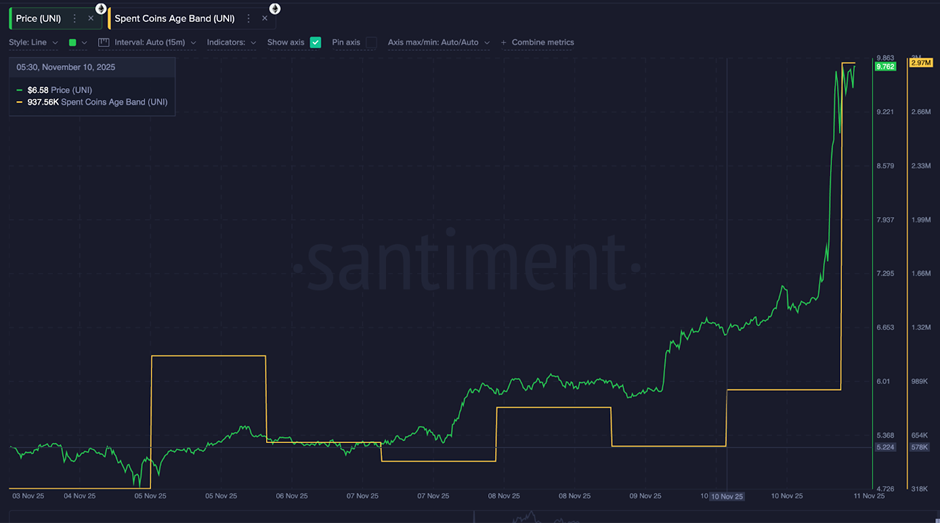Click the yellow 2.97M axis value label
Viewport: 940px width, 523px height.
point(919,64)
